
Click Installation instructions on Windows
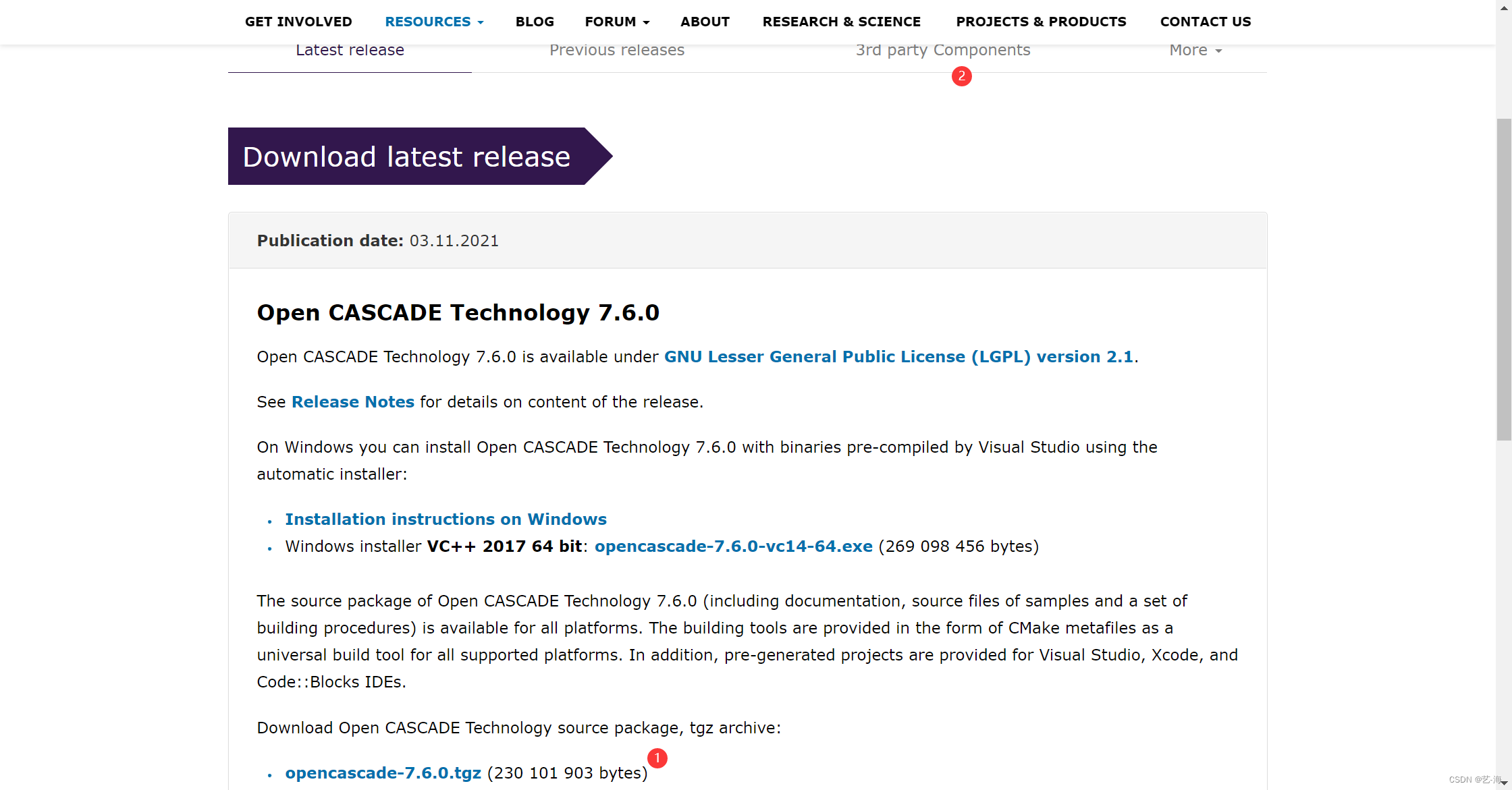[446, 519]
